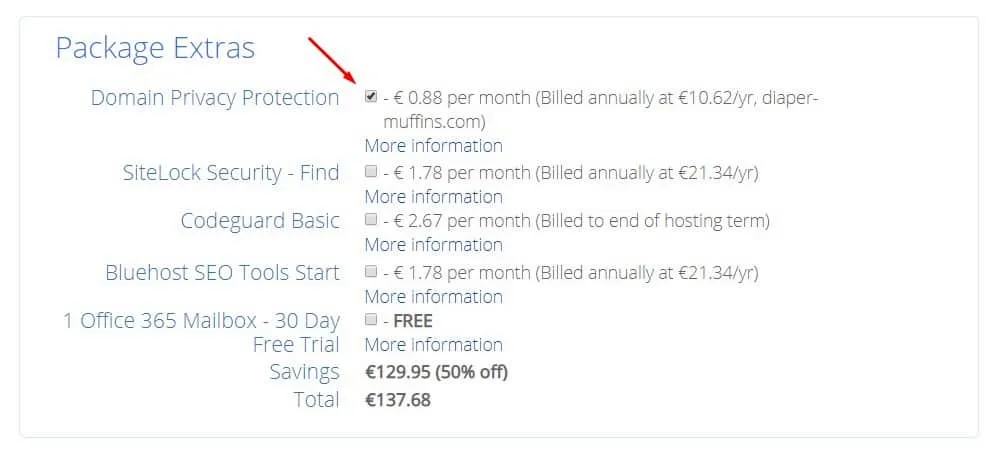
Task: View More information for Codeguard Basic
Action: click(433, 244)
